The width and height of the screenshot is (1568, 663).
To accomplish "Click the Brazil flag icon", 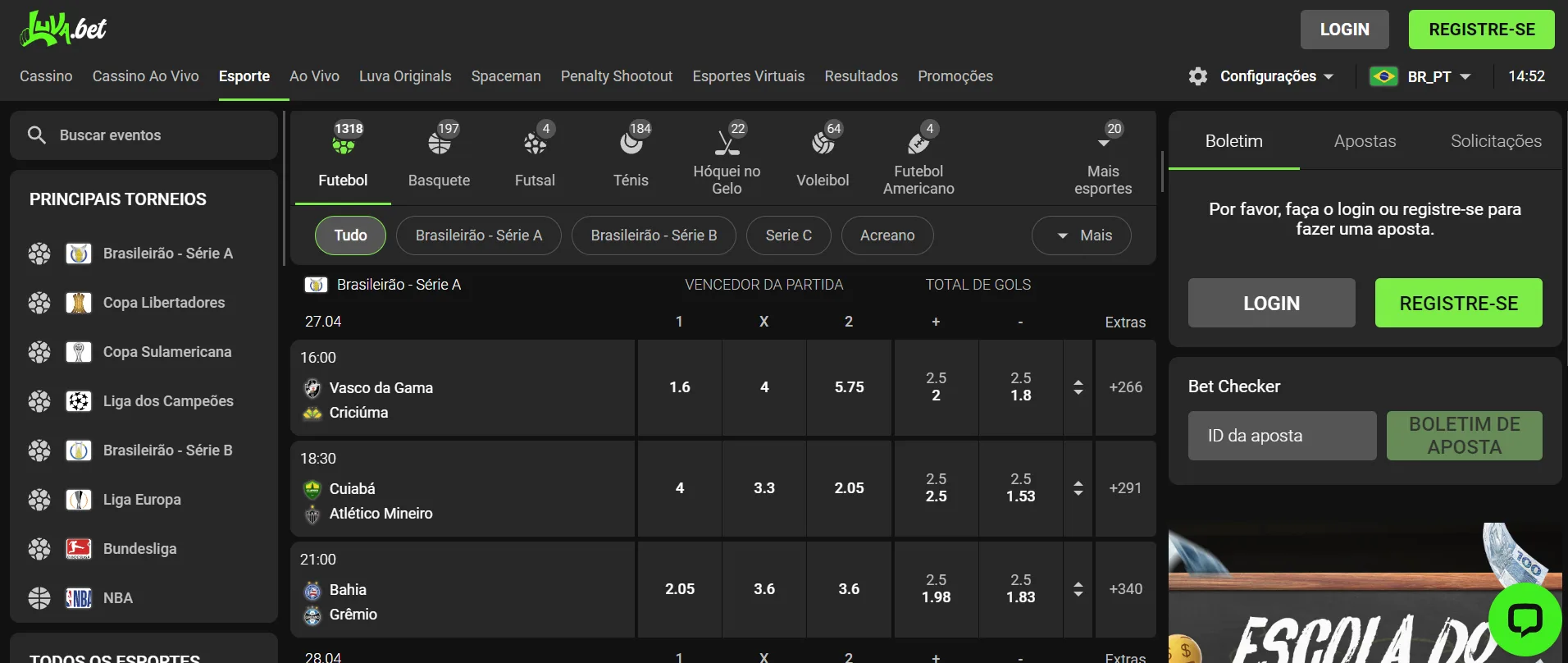I will [1384, 76].
